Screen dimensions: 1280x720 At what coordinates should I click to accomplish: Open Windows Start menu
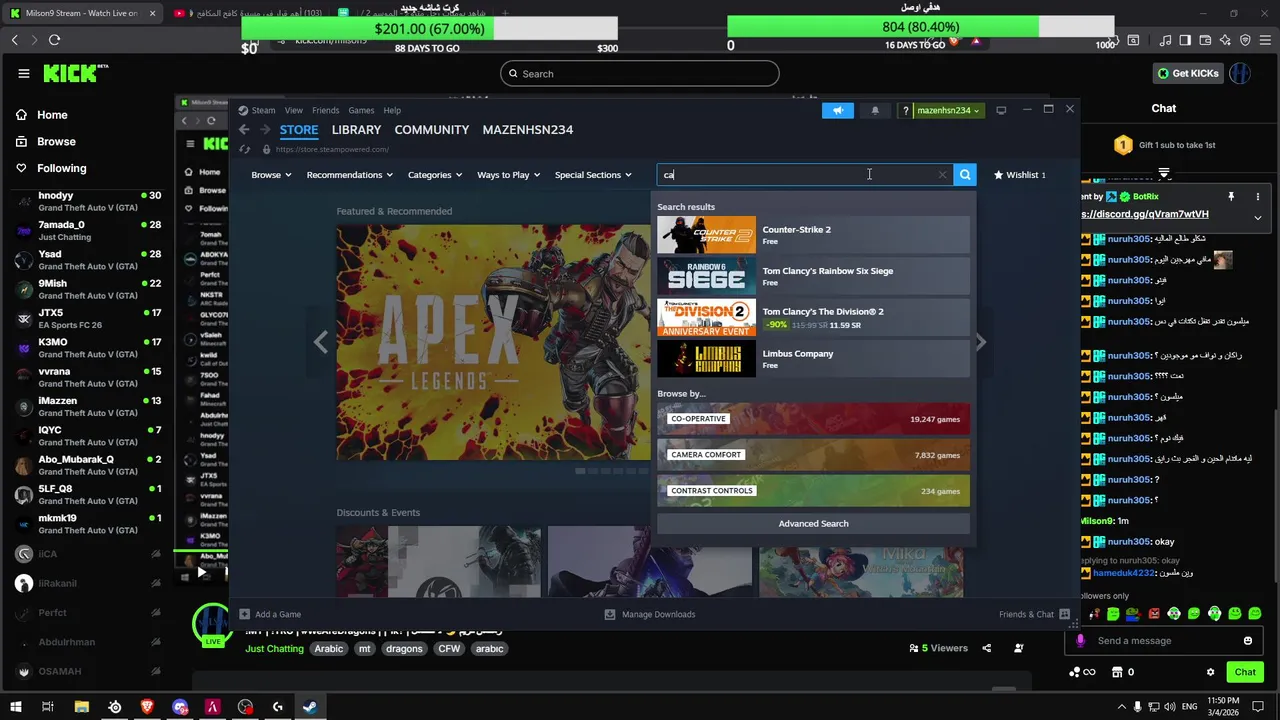tap(15, 707)
